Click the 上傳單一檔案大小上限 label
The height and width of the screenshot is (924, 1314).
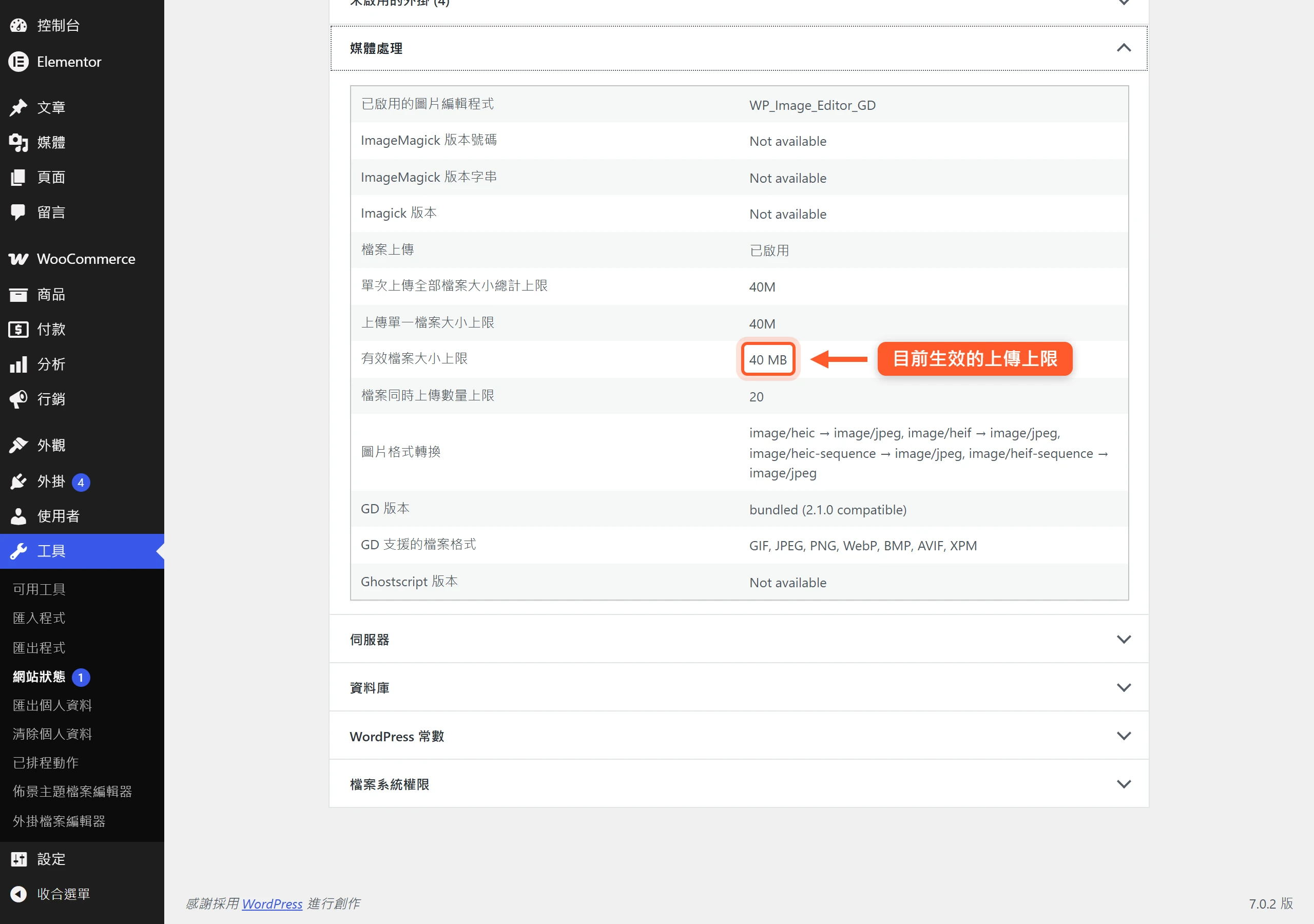pyautogui.click(x=427, y=322)
